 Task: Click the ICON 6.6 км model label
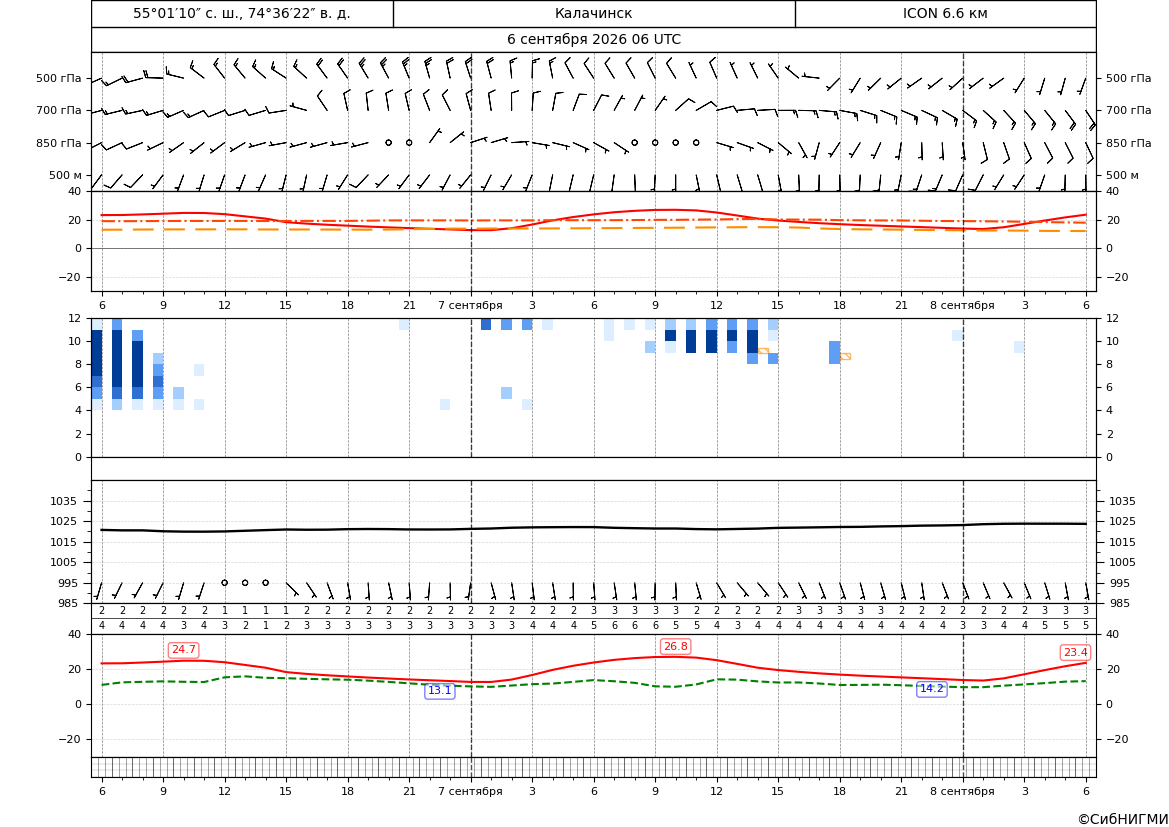(x=945, y=13)
